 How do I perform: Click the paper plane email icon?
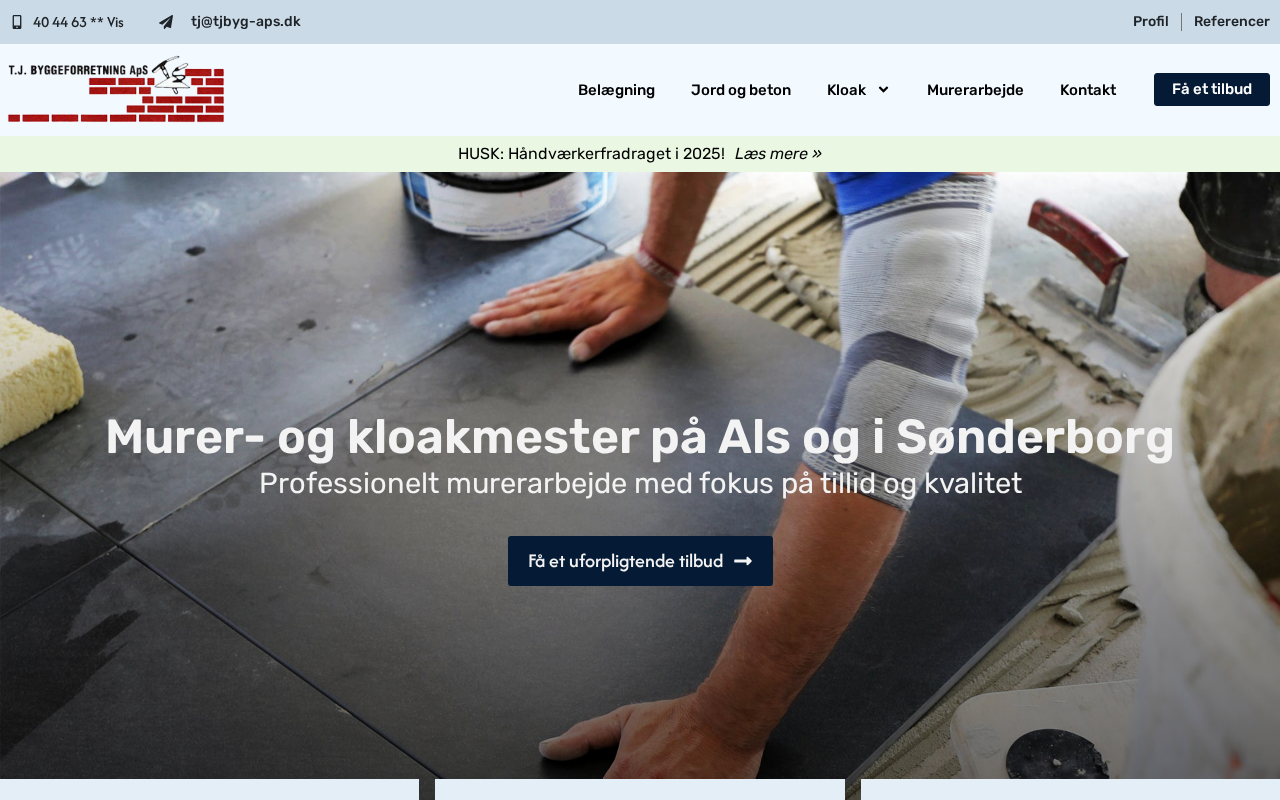click(166, 22)
